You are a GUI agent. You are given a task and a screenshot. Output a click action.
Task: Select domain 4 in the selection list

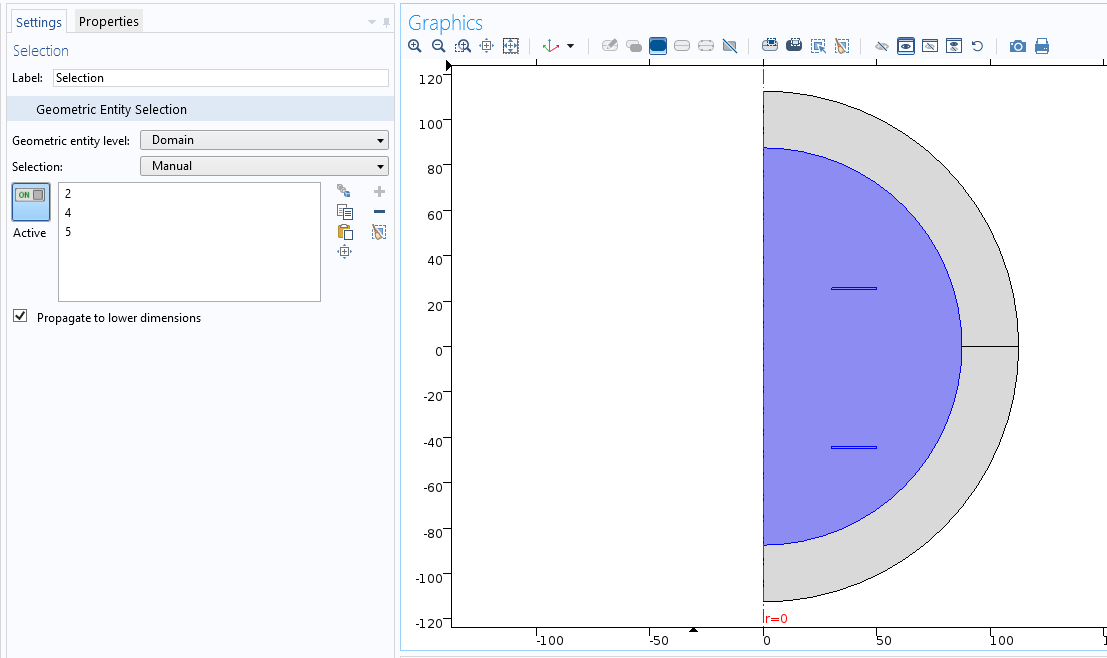68,213
